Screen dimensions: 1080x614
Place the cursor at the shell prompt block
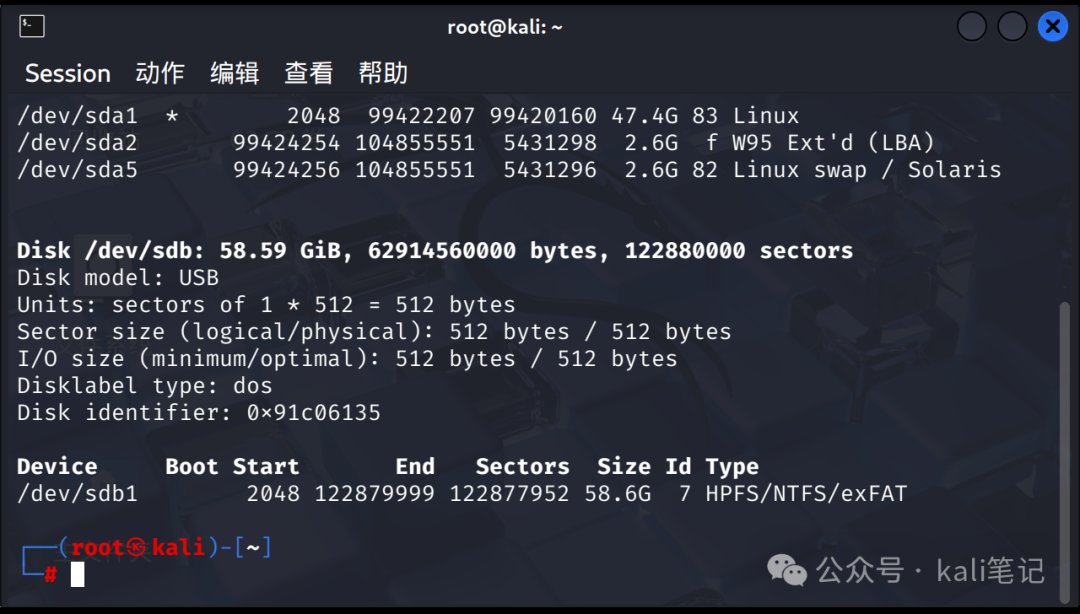tap(77, 574)
